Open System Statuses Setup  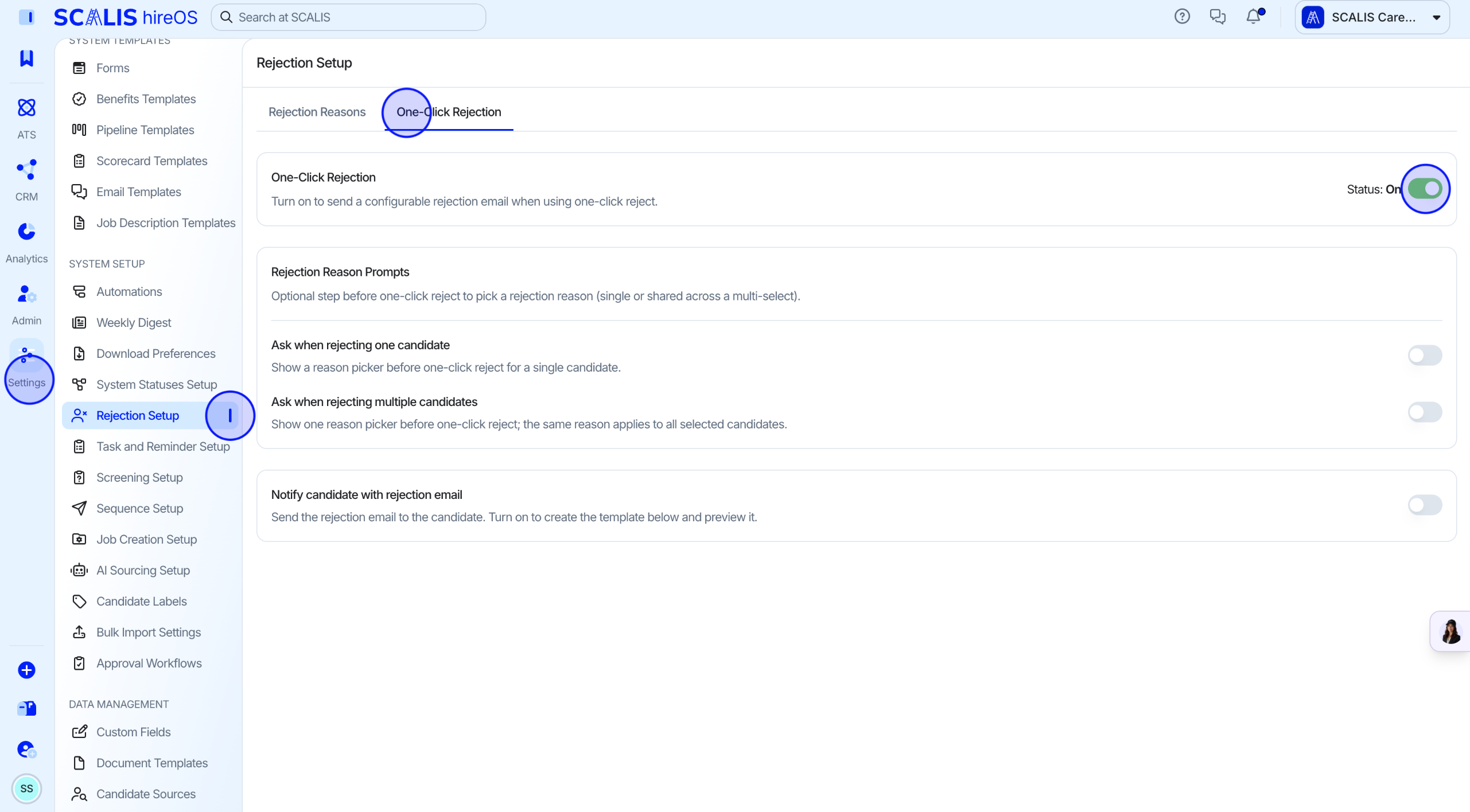click(x=150, y=385)
